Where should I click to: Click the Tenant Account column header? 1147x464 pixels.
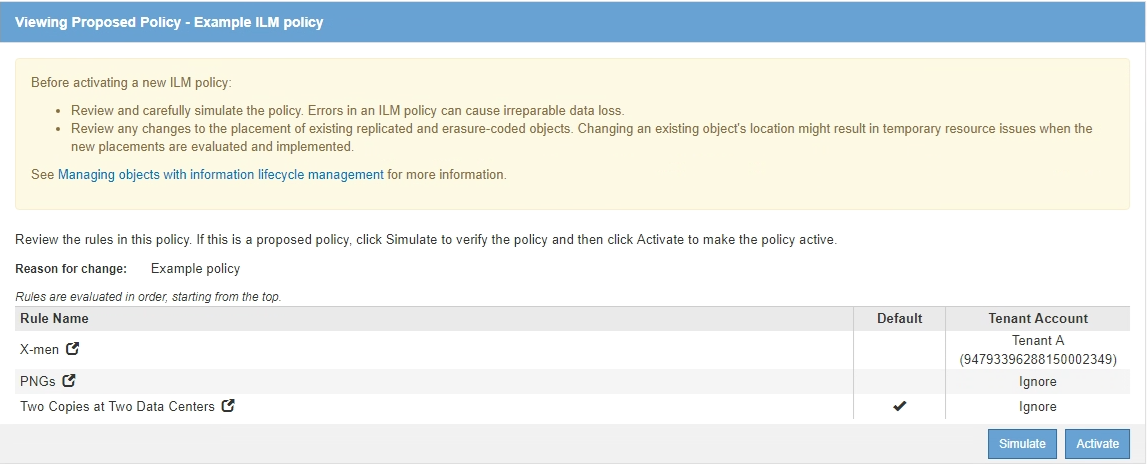coord(1037,318)
